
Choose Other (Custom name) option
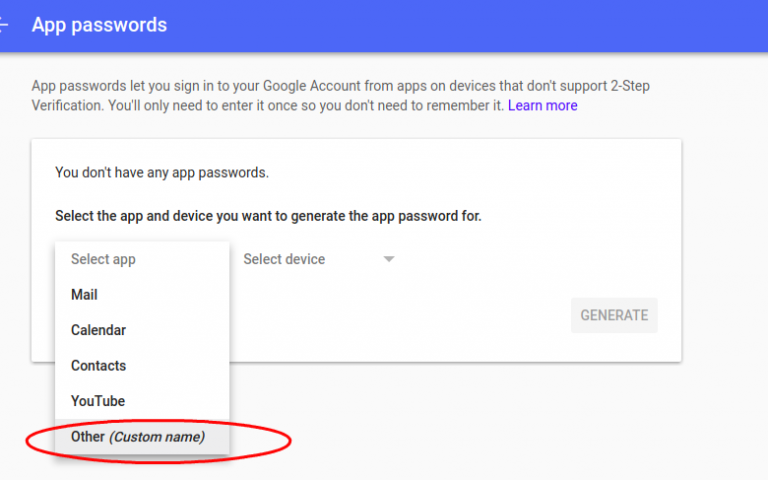(x=137, y=437)
